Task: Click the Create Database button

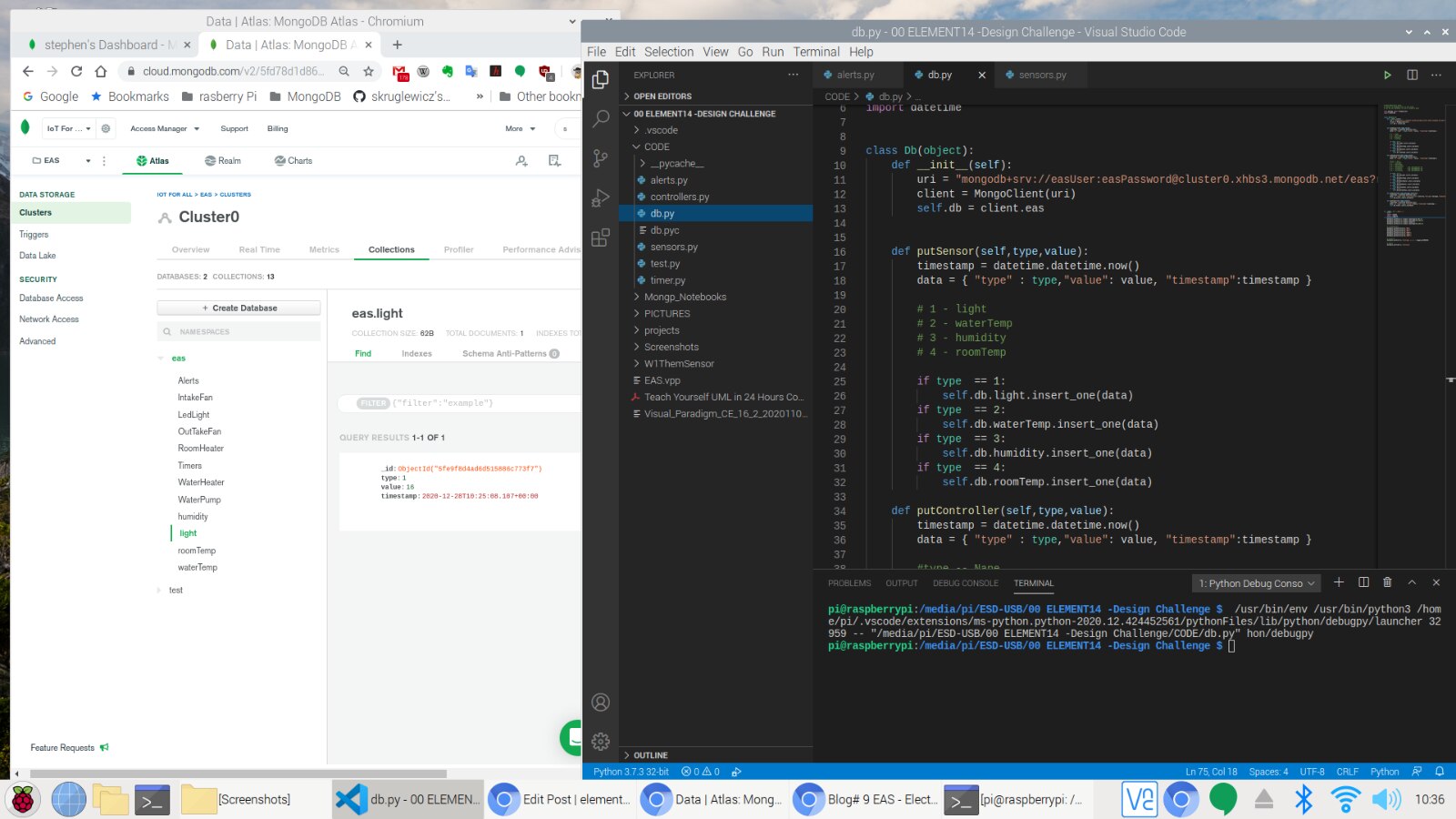Action: 239,308
